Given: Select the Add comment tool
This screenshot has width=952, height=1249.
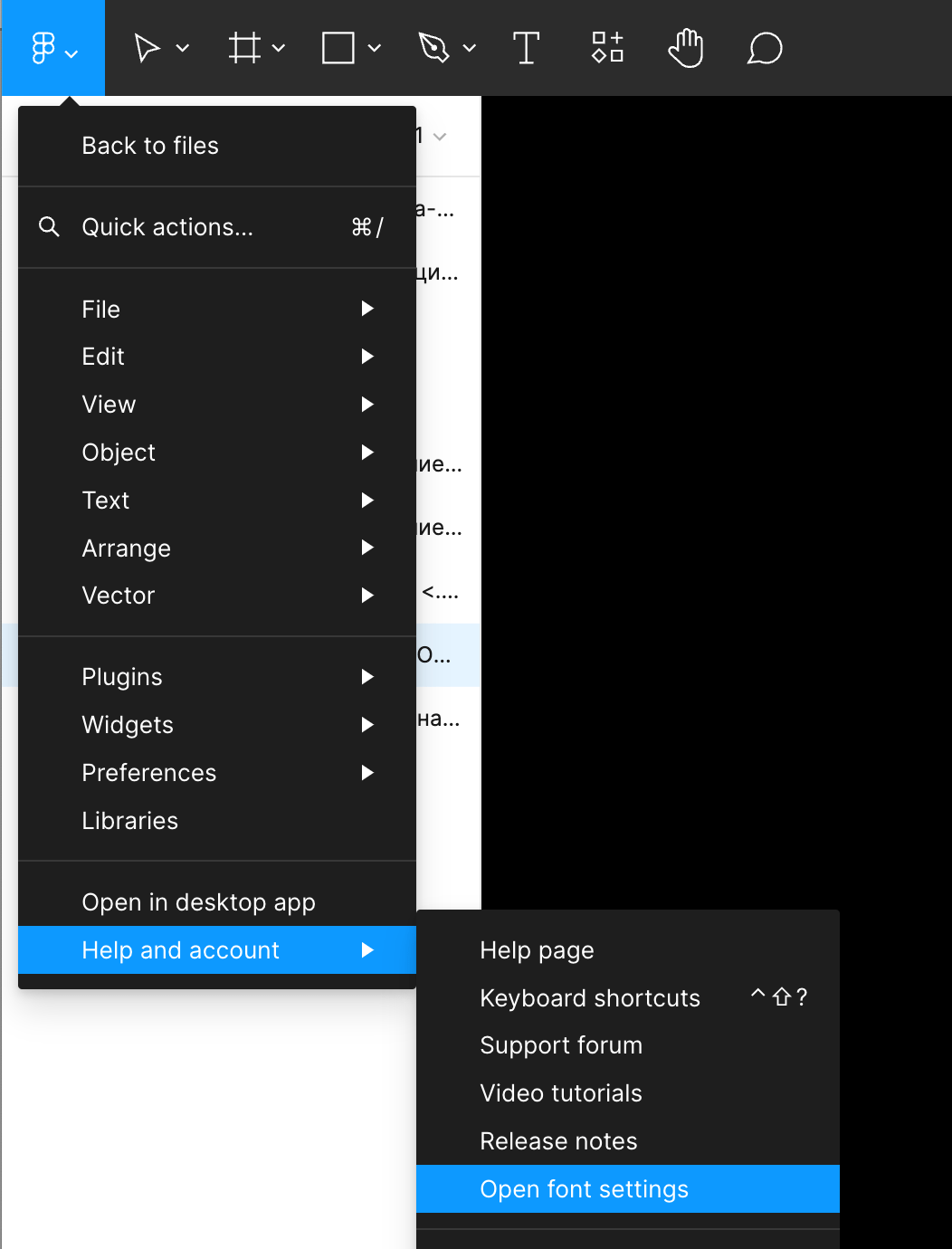Looking at the screenshot, I should point(765,48).
